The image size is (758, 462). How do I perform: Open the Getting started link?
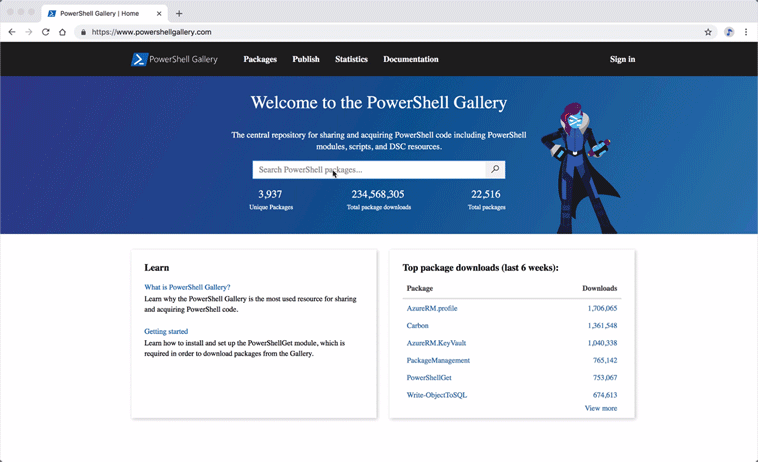(166, 332)
